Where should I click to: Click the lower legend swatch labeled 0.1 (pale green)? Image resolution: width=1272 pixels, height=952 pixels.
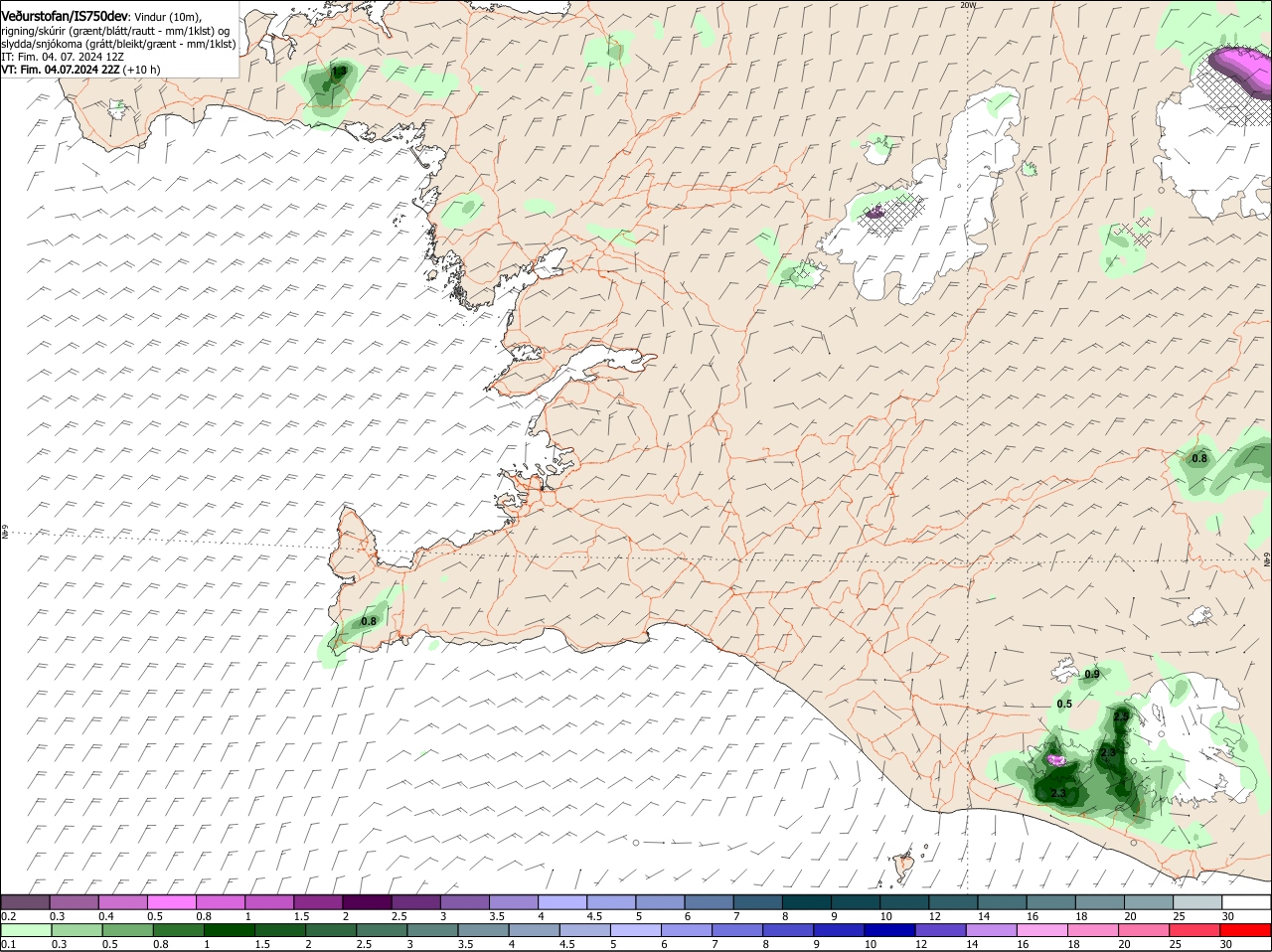[25, 930]
